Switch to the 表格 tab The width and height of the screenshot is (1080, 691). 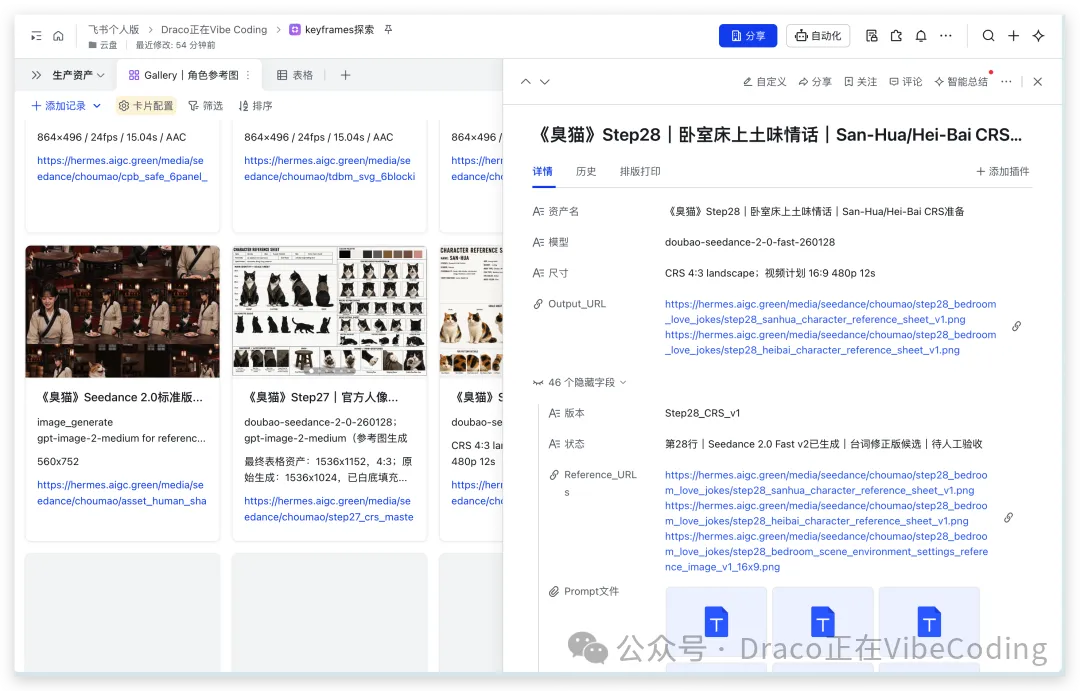295,75
